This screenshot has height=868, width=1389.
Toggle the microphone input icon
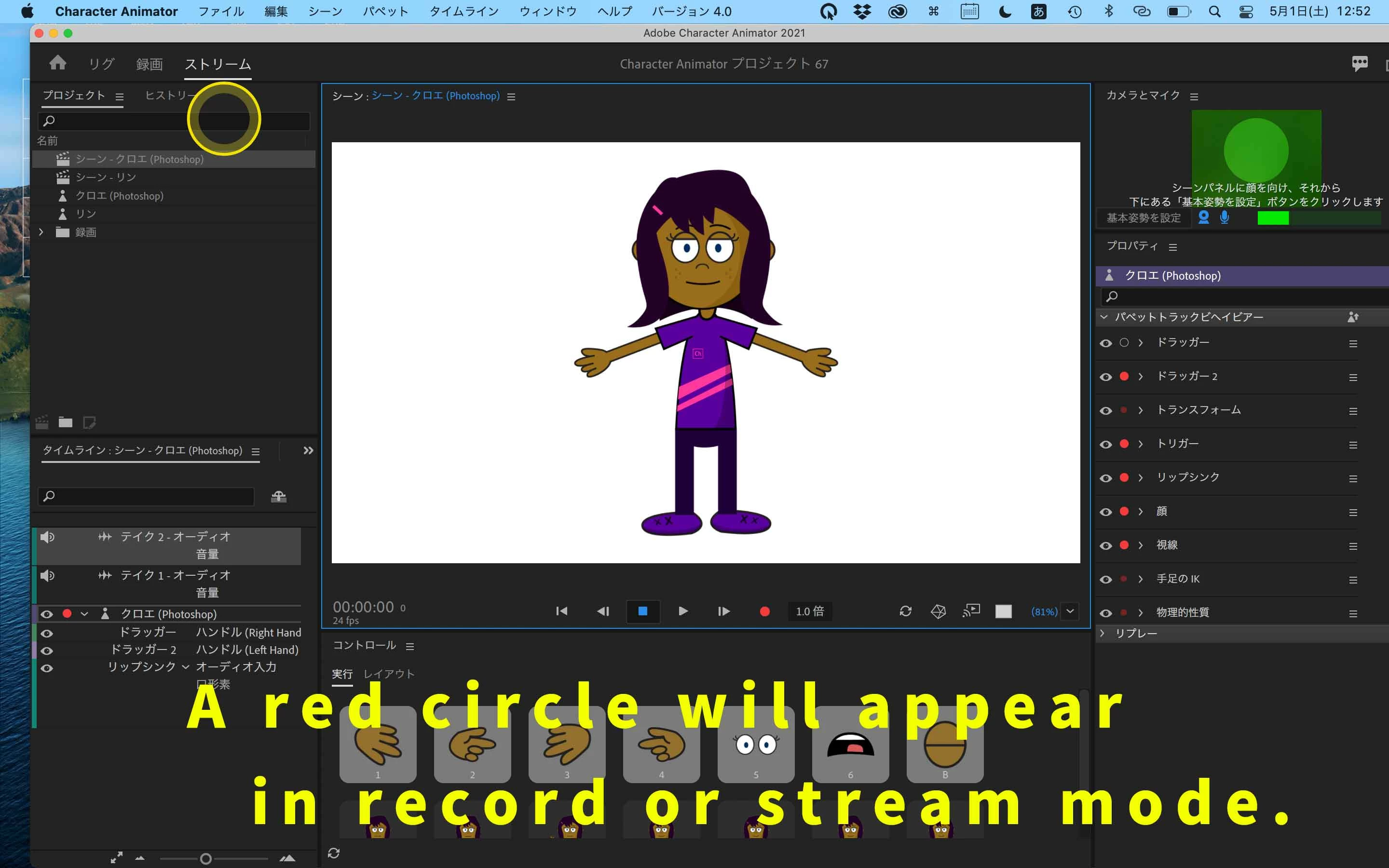1224,217
